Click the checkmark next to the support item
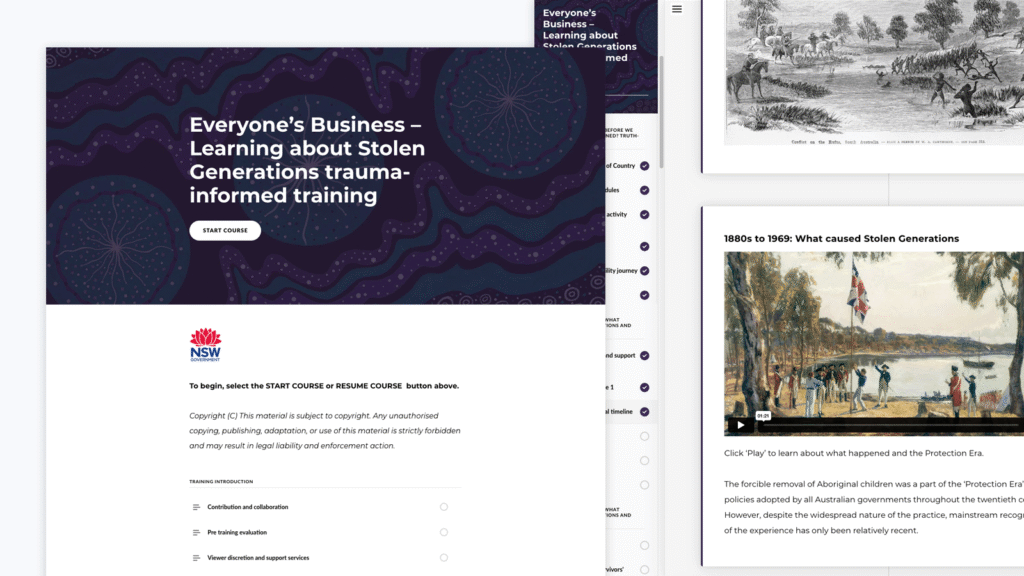Viewport: 1024px width, 576px height. click(644, 355)
